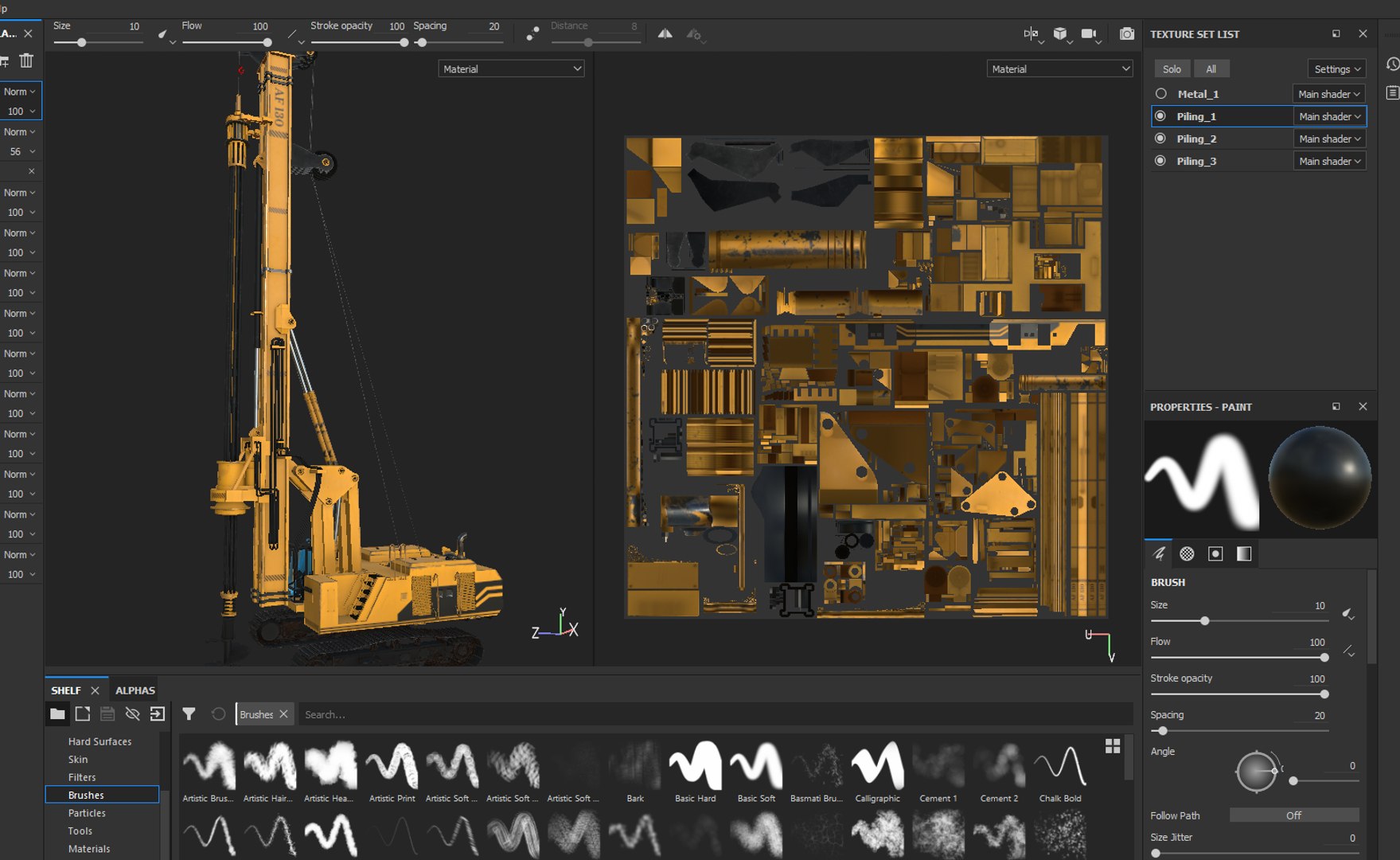Open the 3D viewport Material dropdown

coord(511,69)
